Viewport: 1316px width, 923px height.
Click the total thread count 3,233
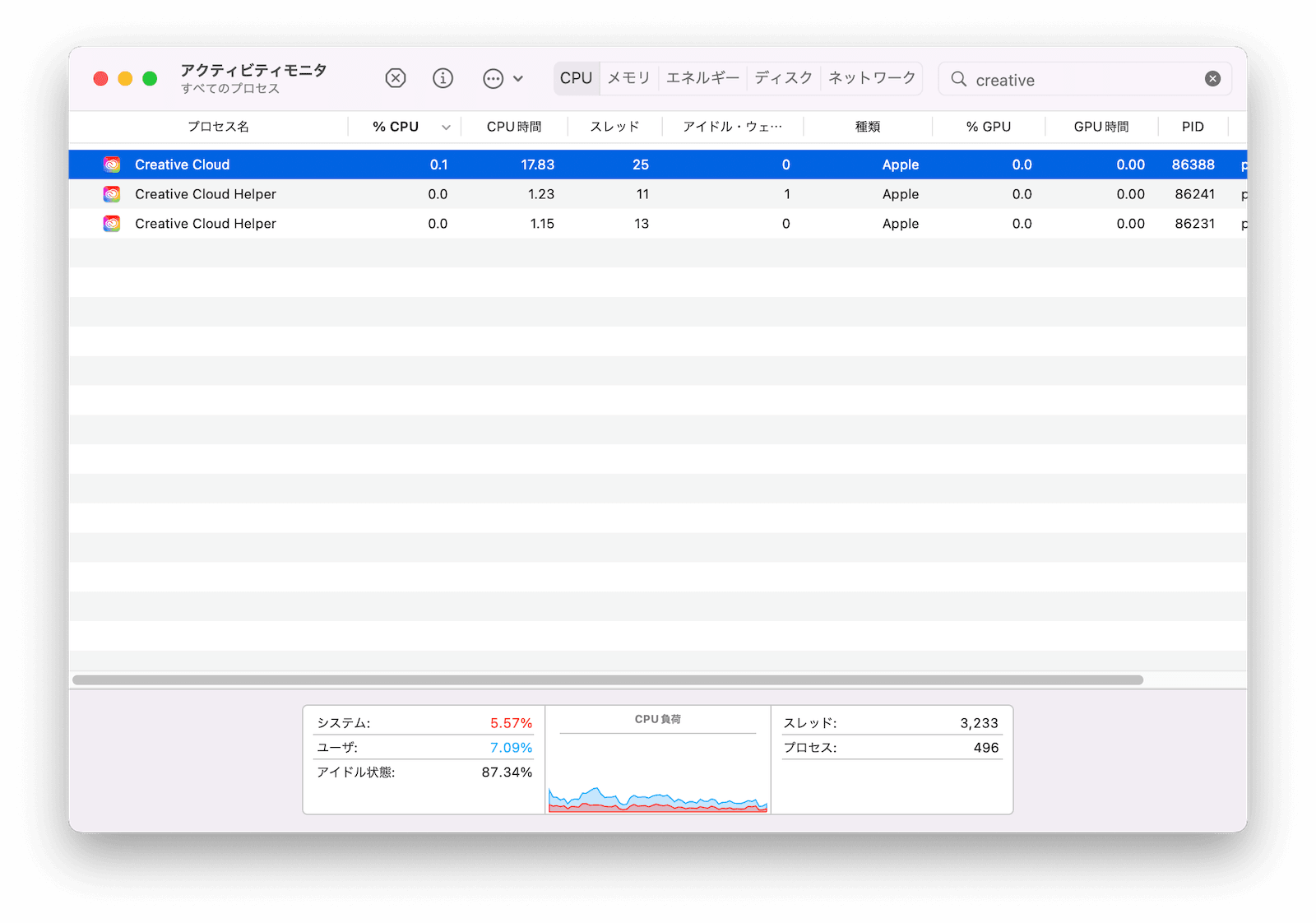click(979, 723)
